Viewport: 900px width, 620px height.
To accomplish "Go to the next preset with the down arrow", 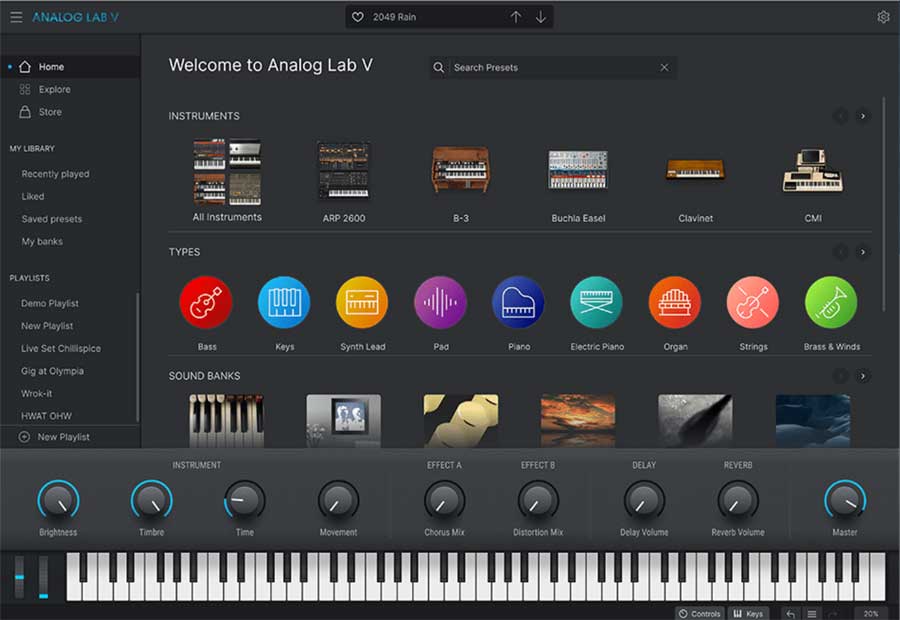I will click(541, 17).
